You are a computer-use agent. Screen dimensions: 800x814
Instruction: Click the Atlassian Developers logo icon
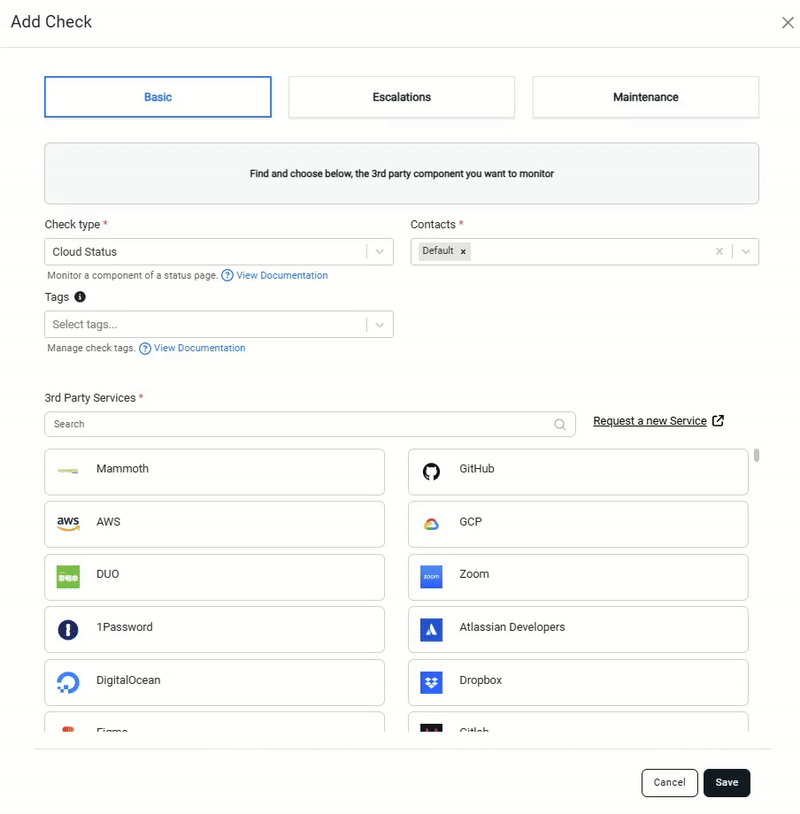(x=431, y=629)
